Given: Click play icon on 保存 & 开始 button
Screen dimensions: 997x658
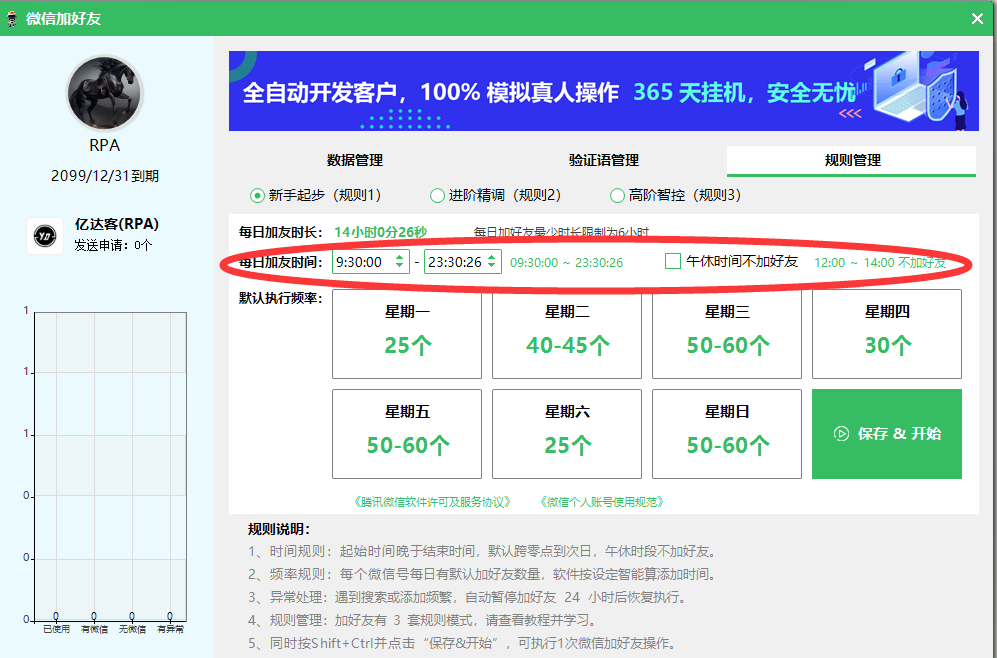Looking at the screenshot, I should pos(841,434).
